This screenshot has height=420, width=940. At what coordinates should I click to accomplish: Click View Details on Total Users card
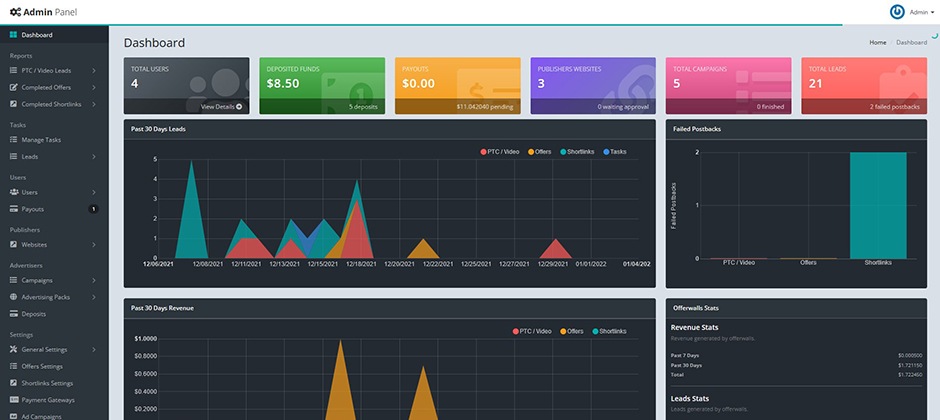[221, 107]
